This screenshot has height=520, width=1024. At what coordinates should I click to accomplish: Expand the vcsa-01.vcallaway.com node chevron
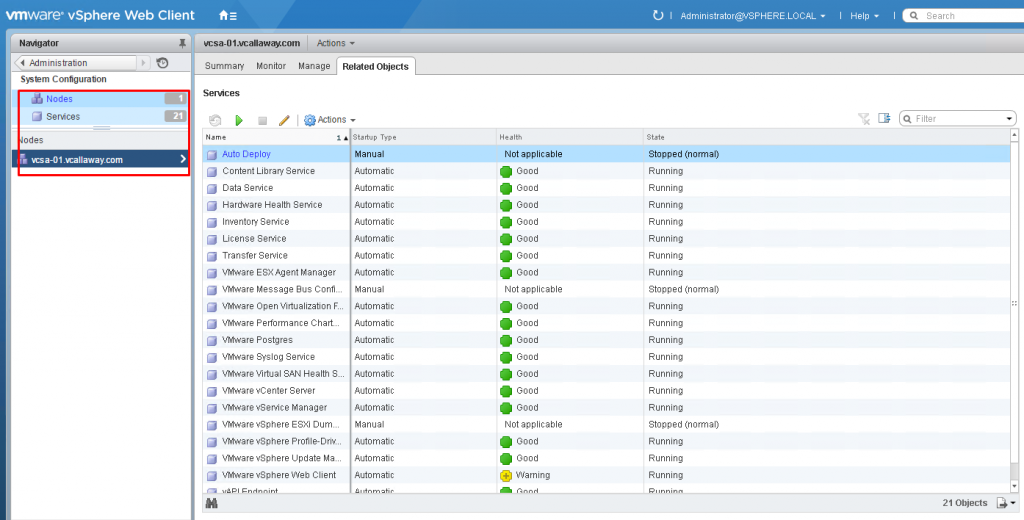[183, 159]
